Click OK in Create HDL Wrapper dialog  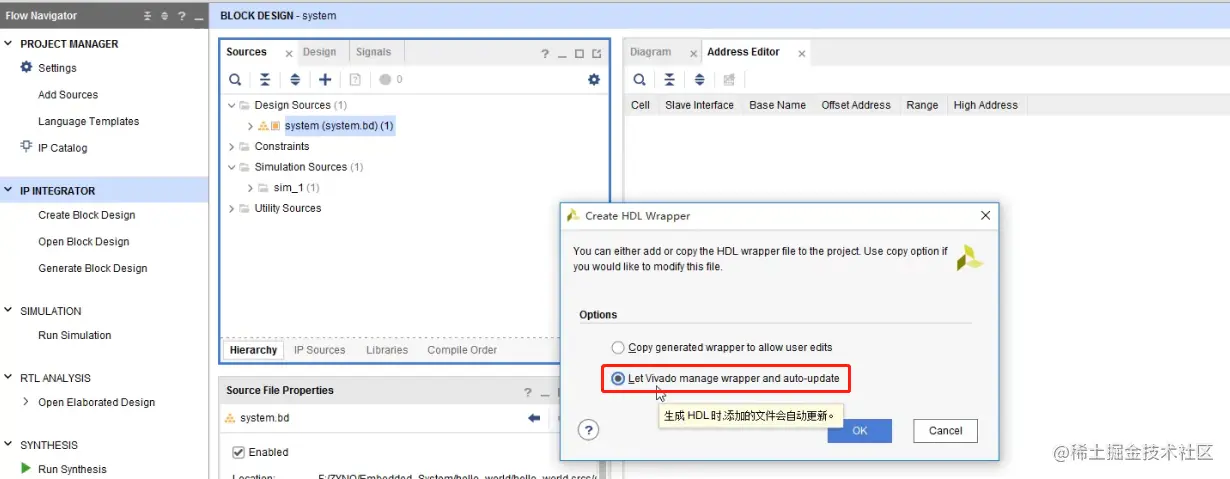pyautogui.click(x=859, y=431)
